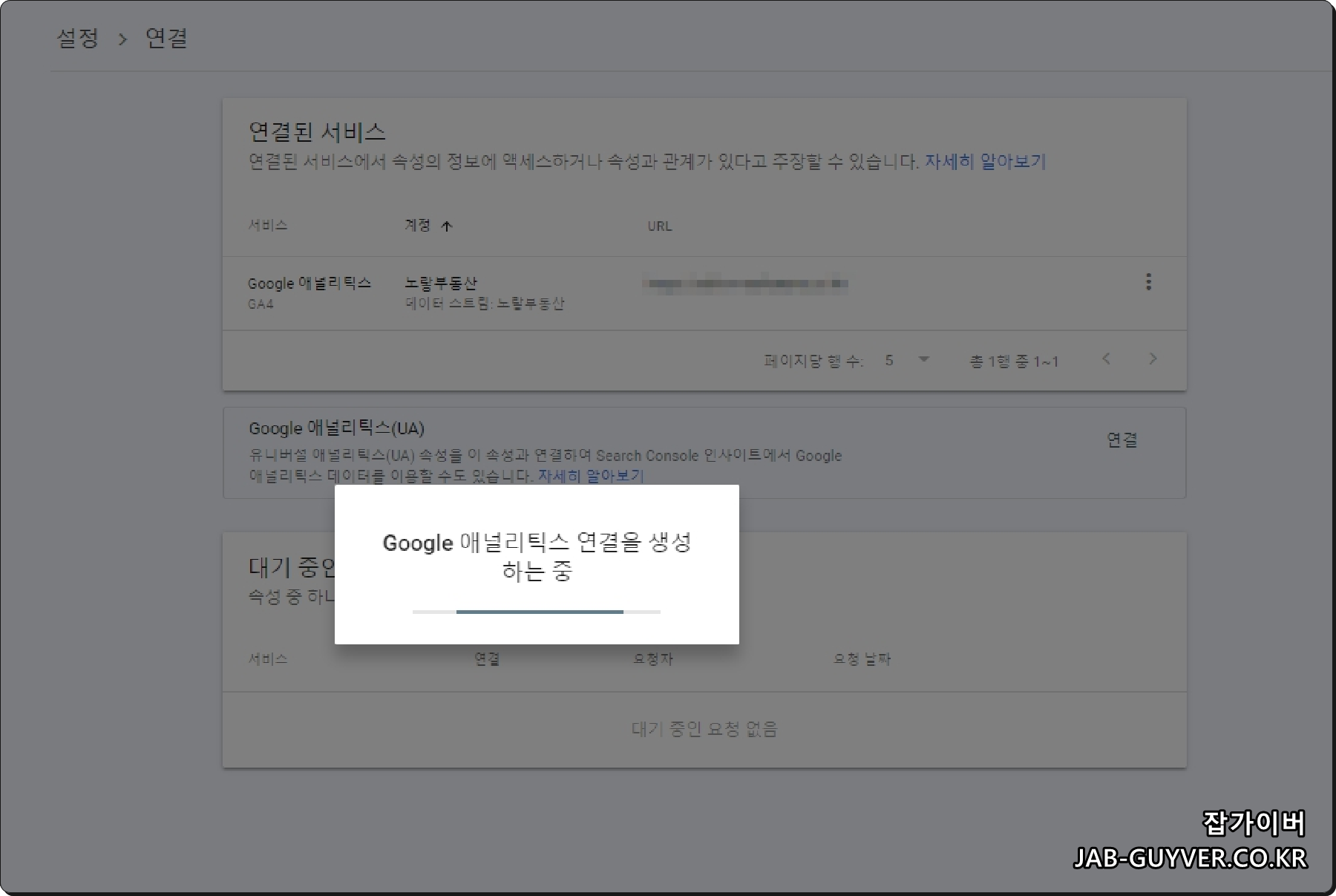Click the 요청자 column header

(652, 658)
